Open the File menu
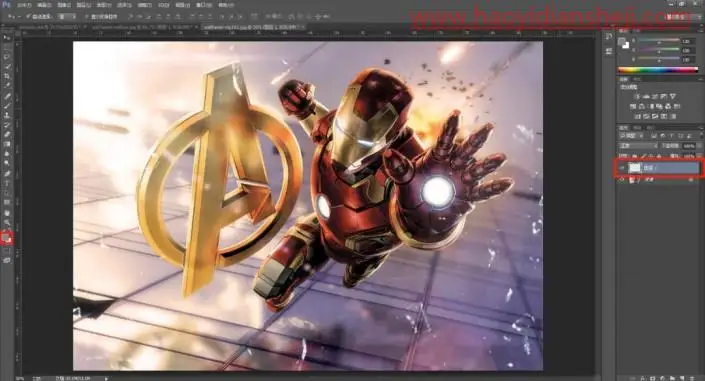 [x=24, y=5]
